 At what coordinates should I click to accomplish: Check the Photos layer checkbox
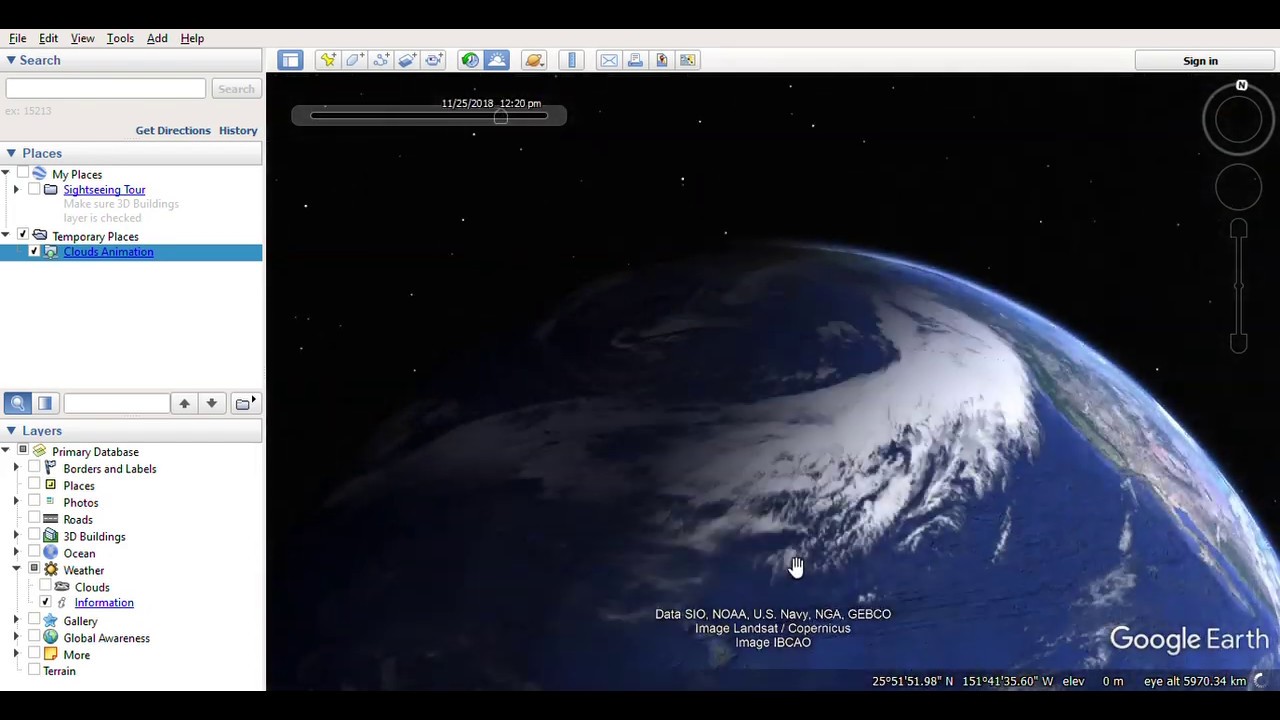click(34, 502)
